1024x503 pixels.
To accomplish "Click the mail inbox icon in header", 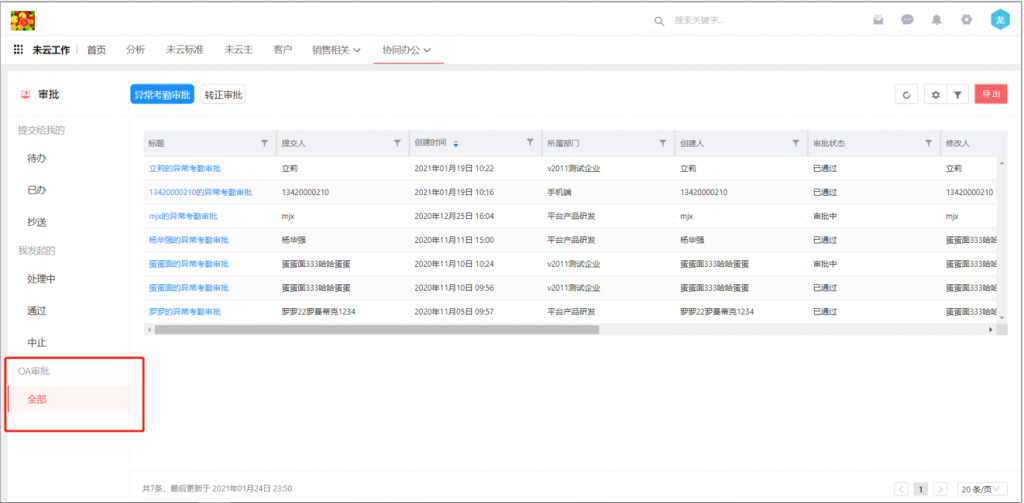I will [x=878, y=20].
